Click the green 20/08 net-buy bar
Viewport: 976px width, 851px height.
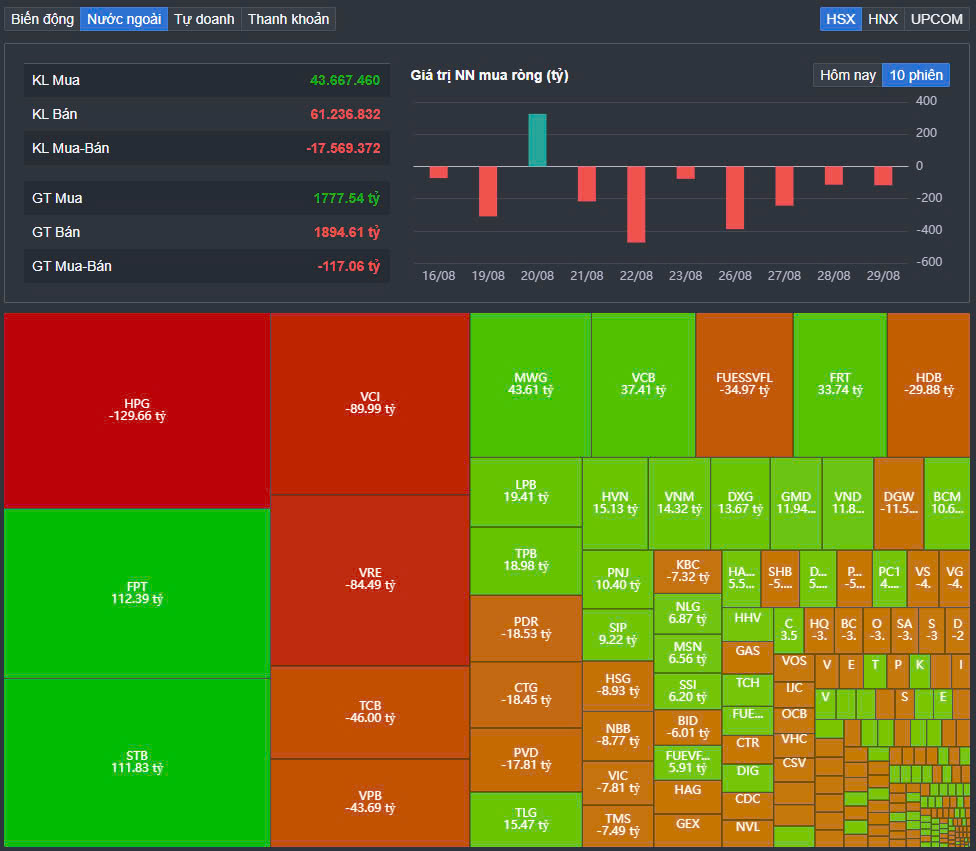pos(537,140)
